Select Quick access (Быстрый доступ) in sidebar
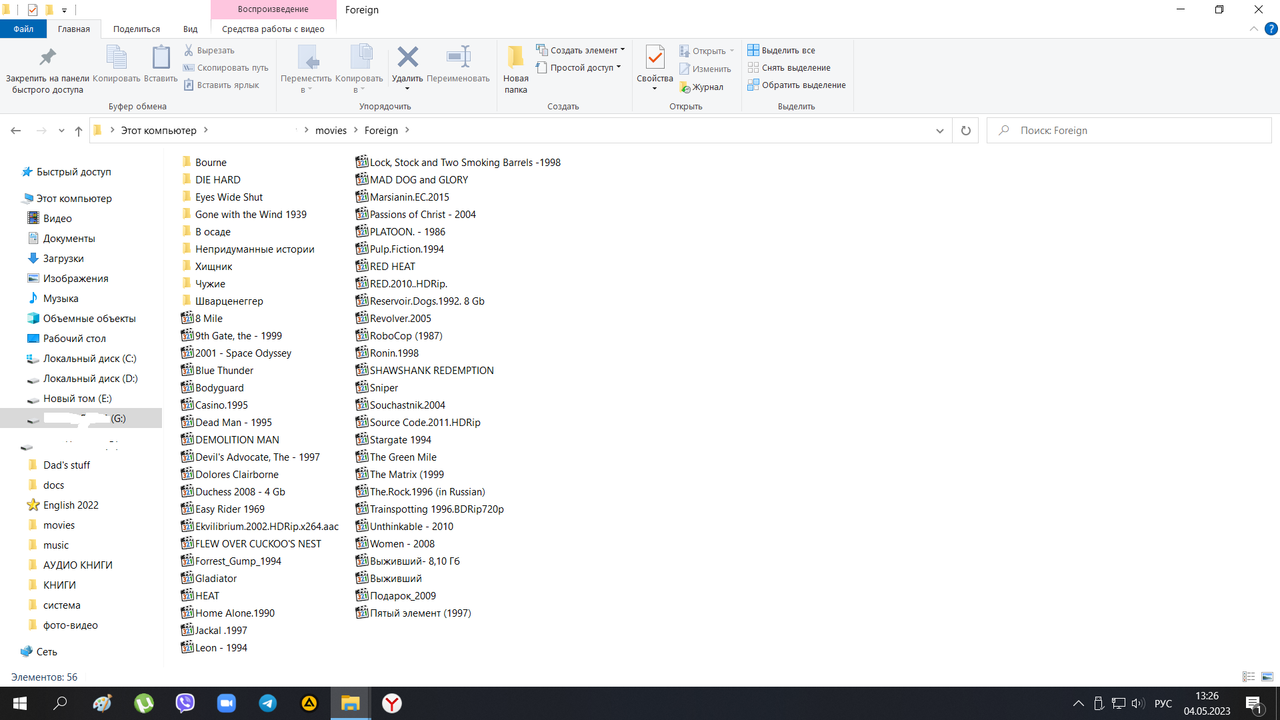The width and height of the screenshot is (1280, 720). pos(74,172)
